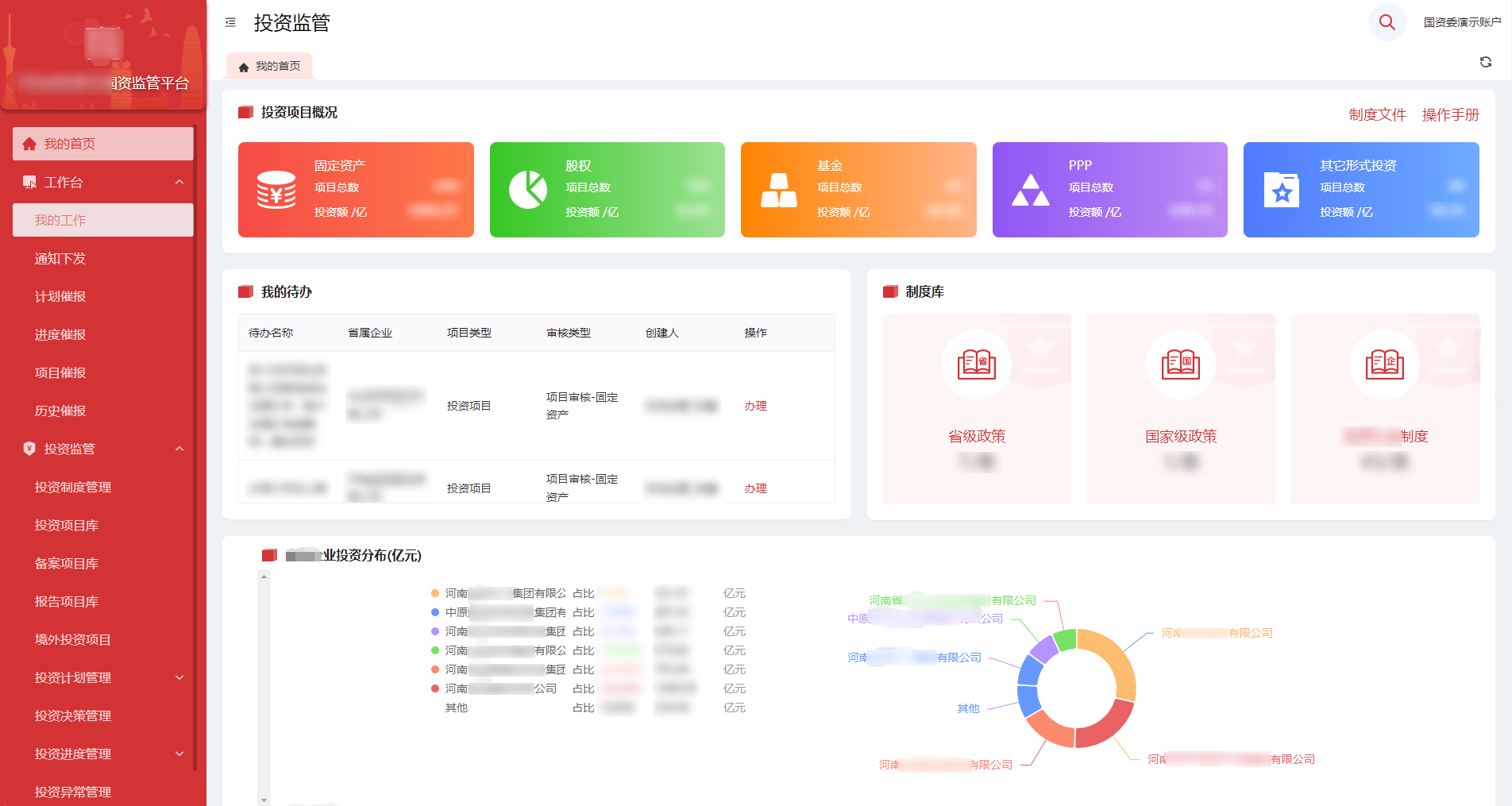Open 通知下发 in the sidebar
This screenshot has height=806, width=1512.
coord(60,258)
